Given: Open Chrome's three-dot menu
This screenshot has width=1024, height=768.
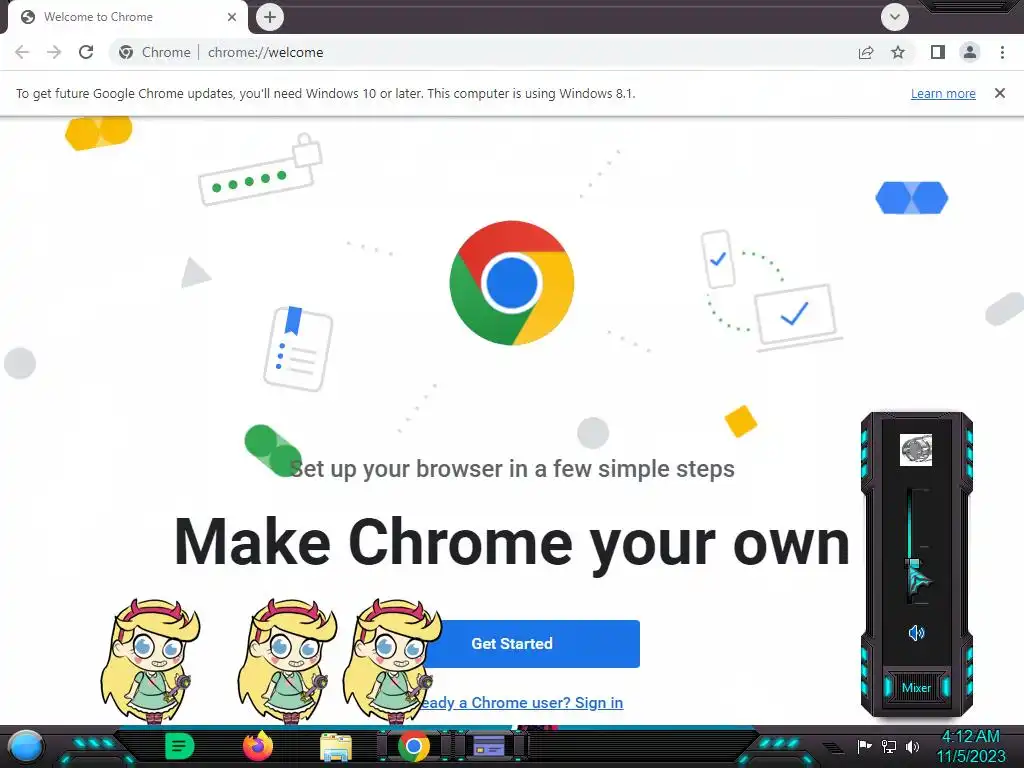Looking at the screenshot, I should (1002, 52).
